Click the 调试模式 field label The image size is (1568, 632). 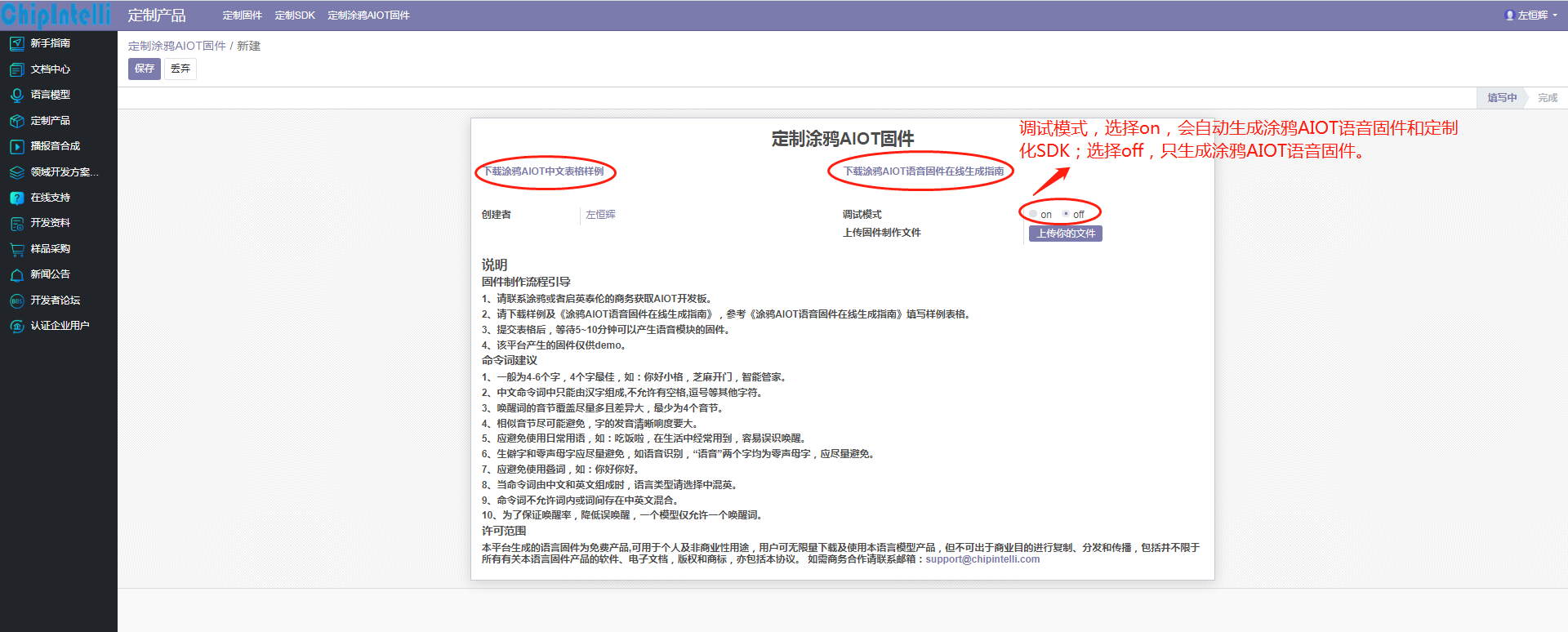(x=862, y=215)
